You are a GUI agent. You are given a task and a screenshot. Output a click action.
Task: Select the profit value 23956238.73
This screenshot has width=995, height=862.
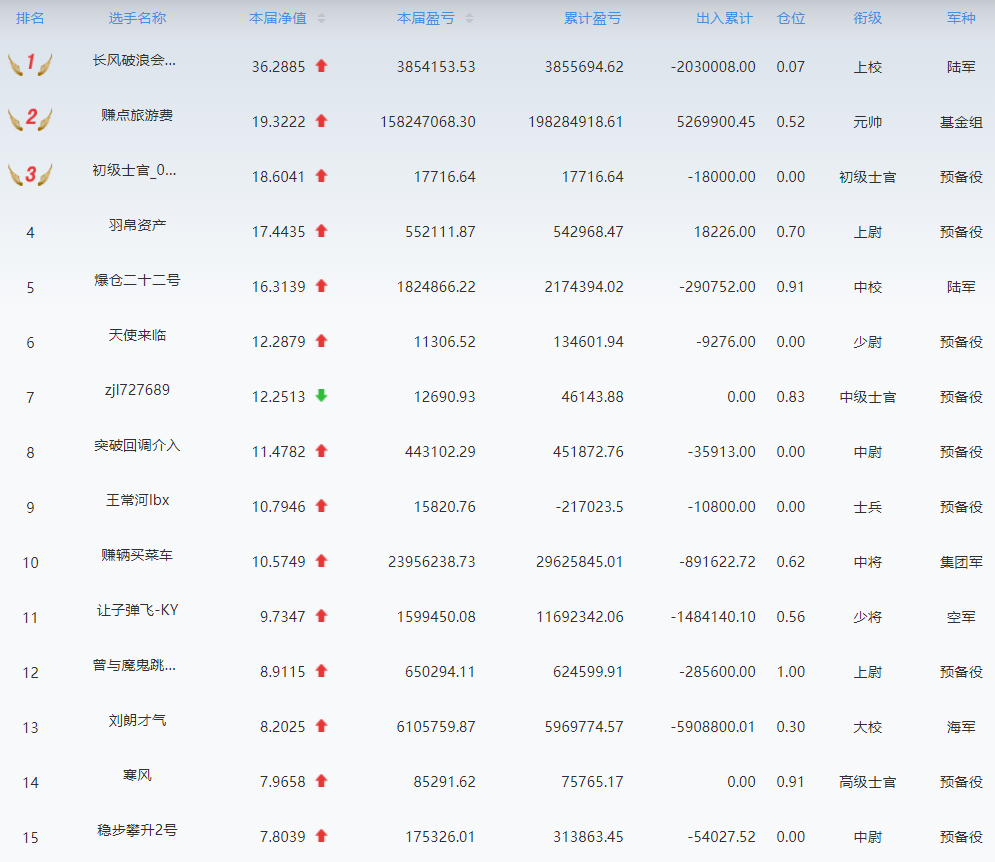[432, 562]
